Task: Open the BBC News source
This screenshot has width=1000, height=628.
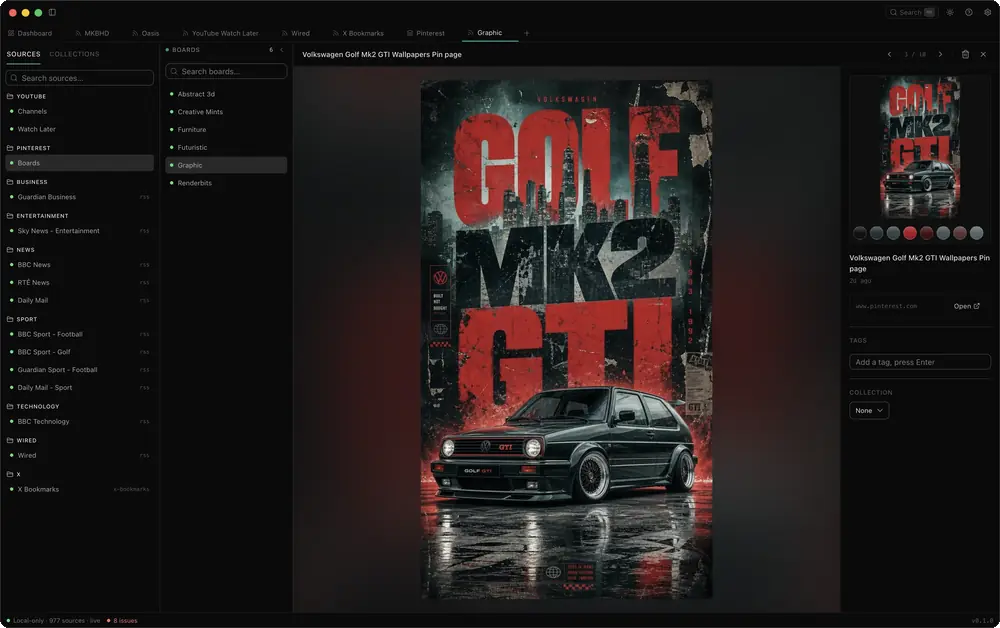Action: pyautogui.click(x=80, y=265)
